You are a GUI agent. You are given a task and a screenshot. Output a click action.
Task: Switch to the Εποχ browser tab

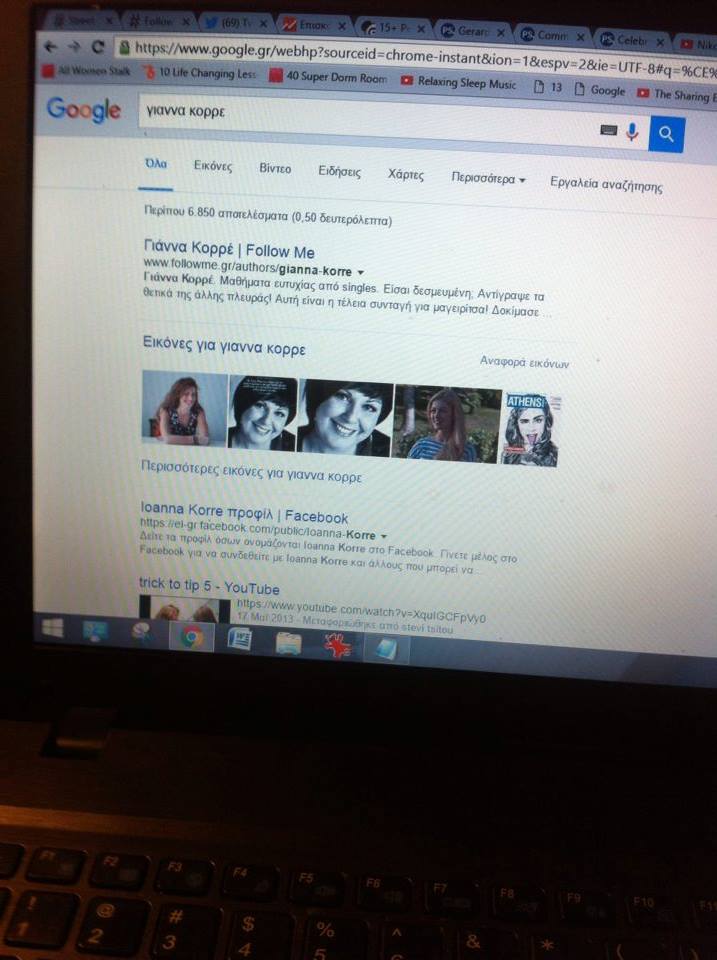[312, 25]
